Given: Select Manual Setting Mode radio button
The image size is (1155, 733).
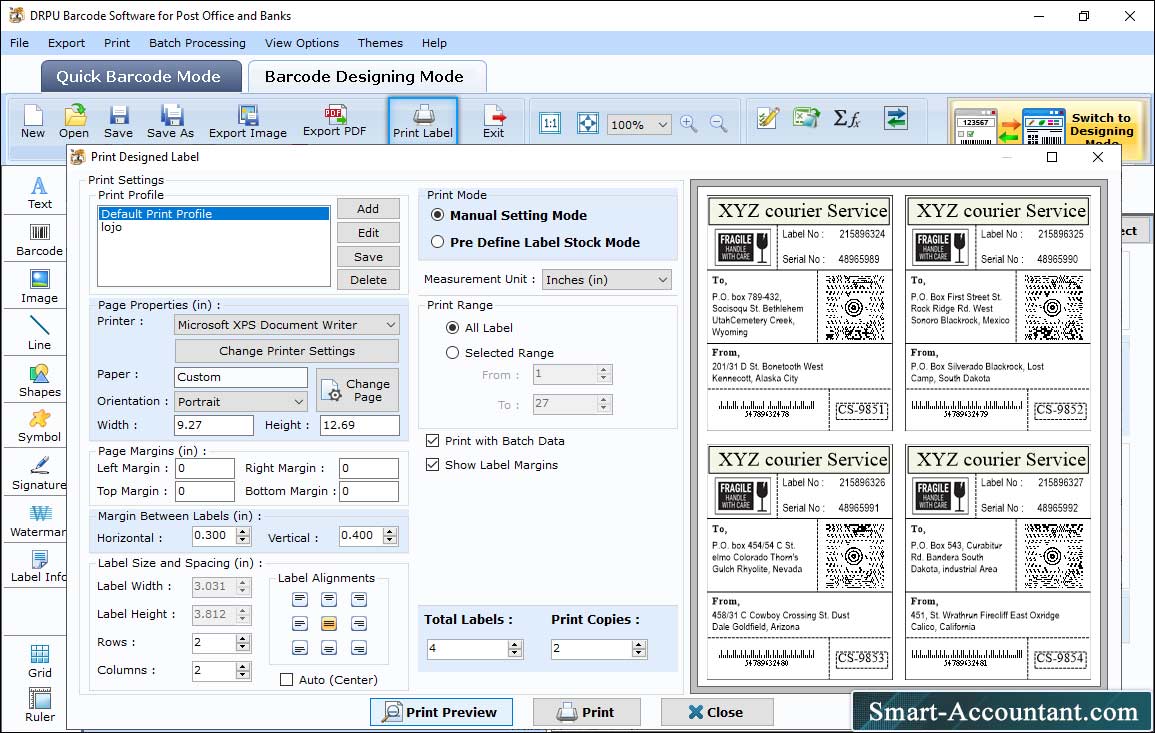Looking at the screenshot, I should coord(438,215).
